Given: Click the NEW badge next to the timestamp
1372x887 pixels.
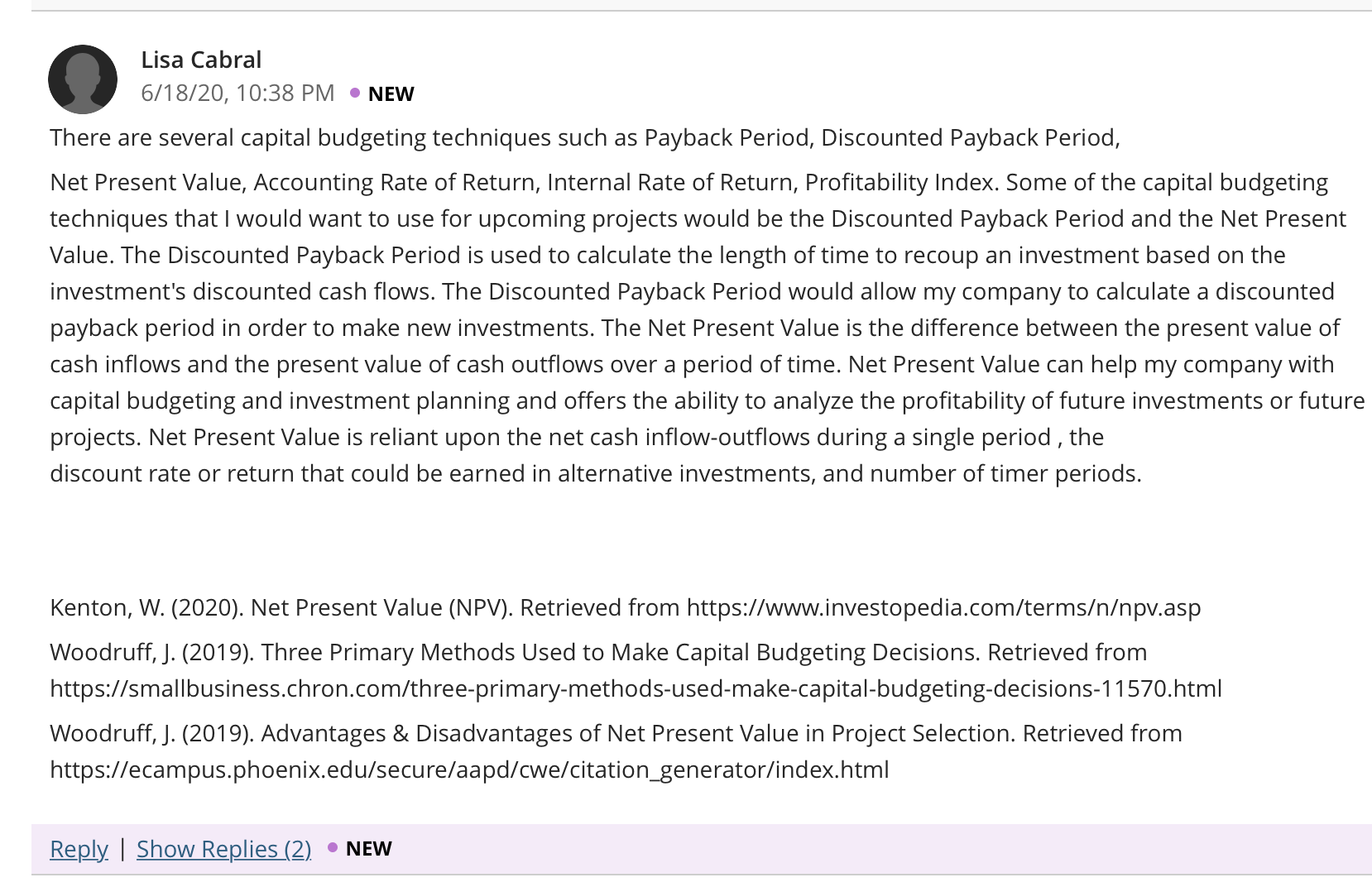Looking at the screenshot, I should pos(391,93).
